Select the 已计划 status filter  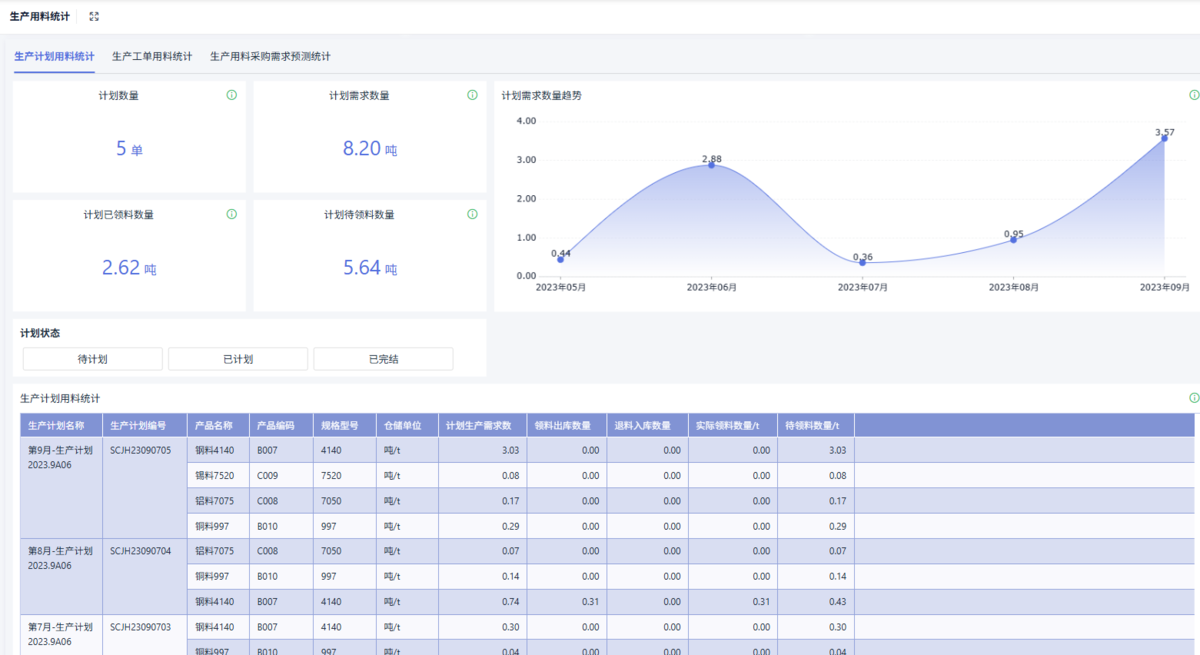238,359
